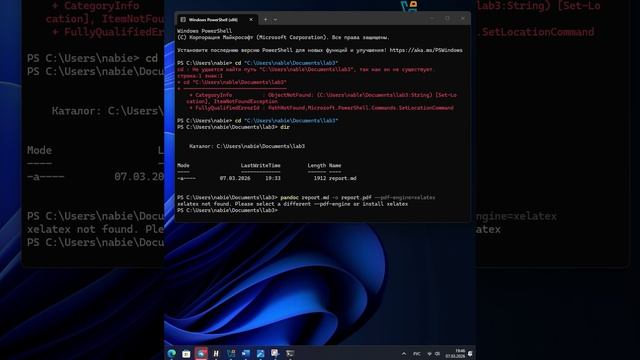Click the last empty PowerShell prompt line
640x360 pixels.
(228, 211)
